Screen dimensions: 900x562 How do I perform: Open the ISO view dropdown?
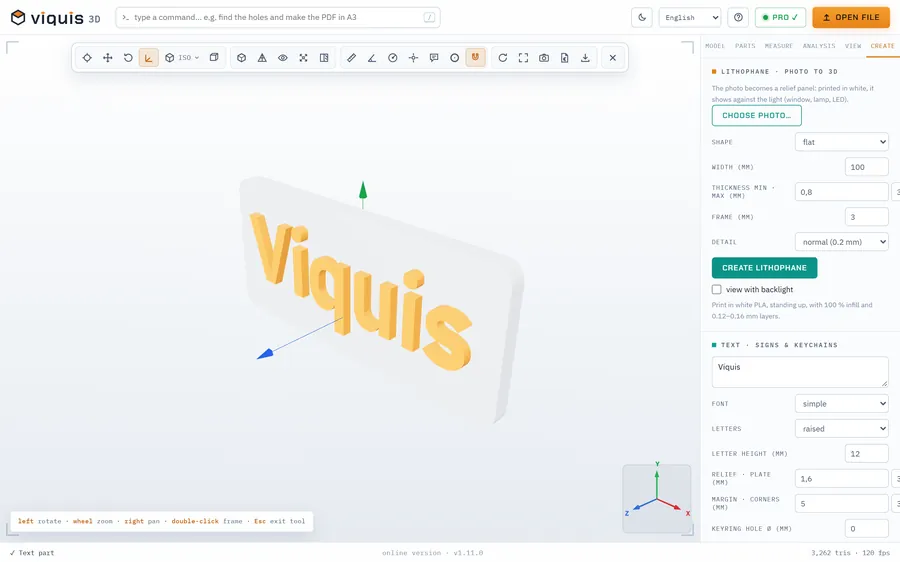181,57
